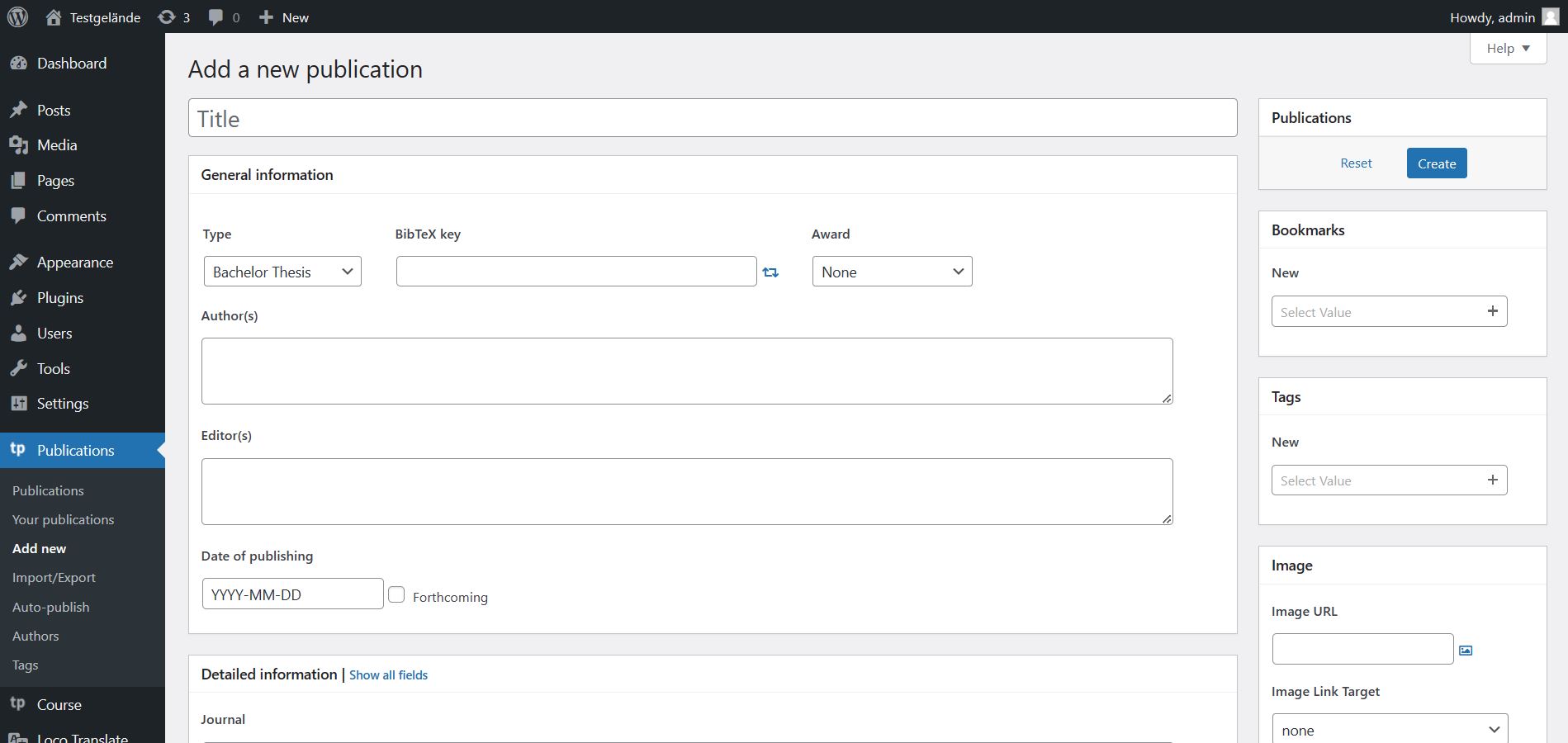Click the Reset link
The image size is (1568, 743).
1356,163
